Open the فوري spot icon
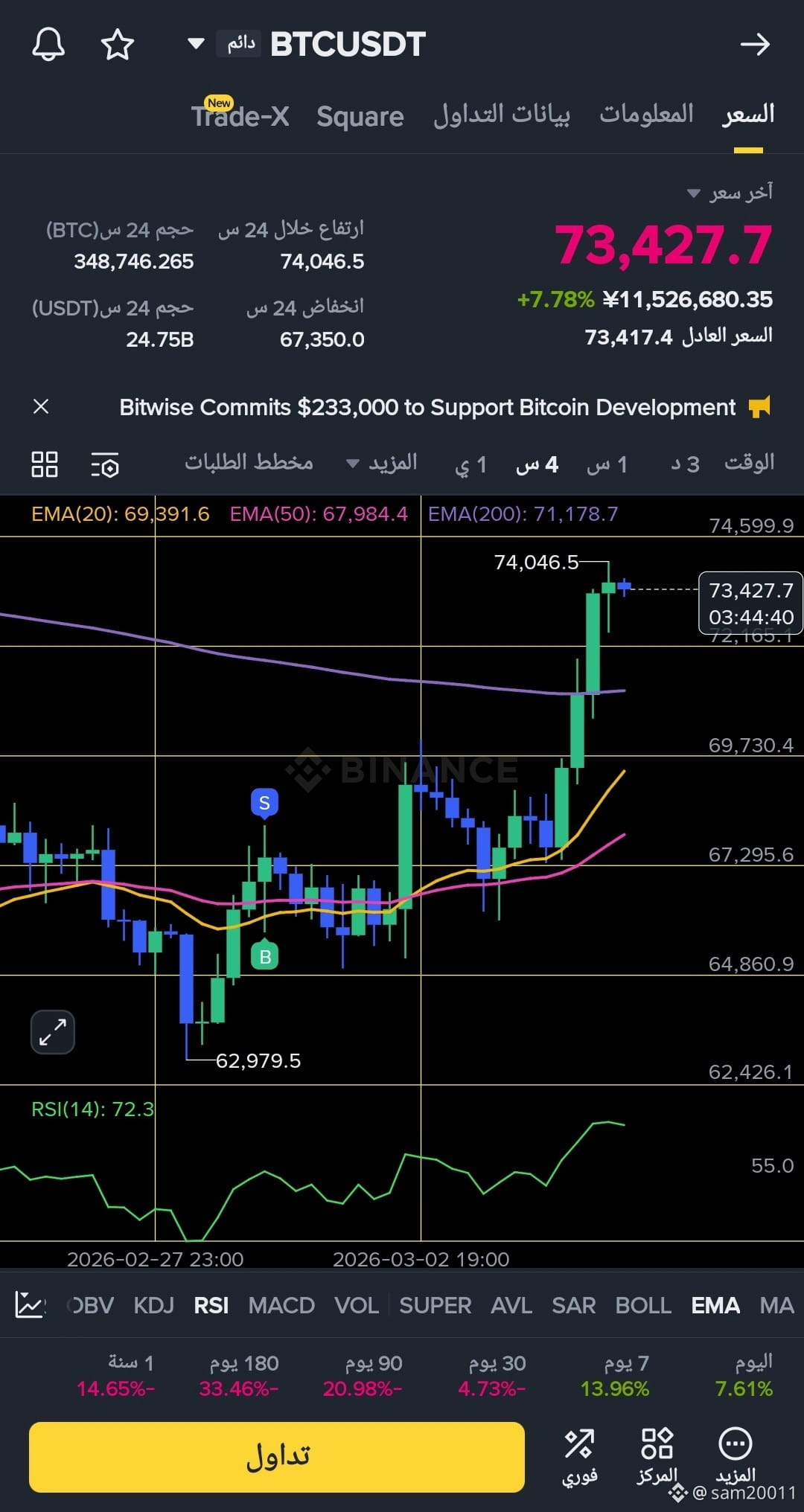This screenshot has width=804, height=1512. (579, 1456)
